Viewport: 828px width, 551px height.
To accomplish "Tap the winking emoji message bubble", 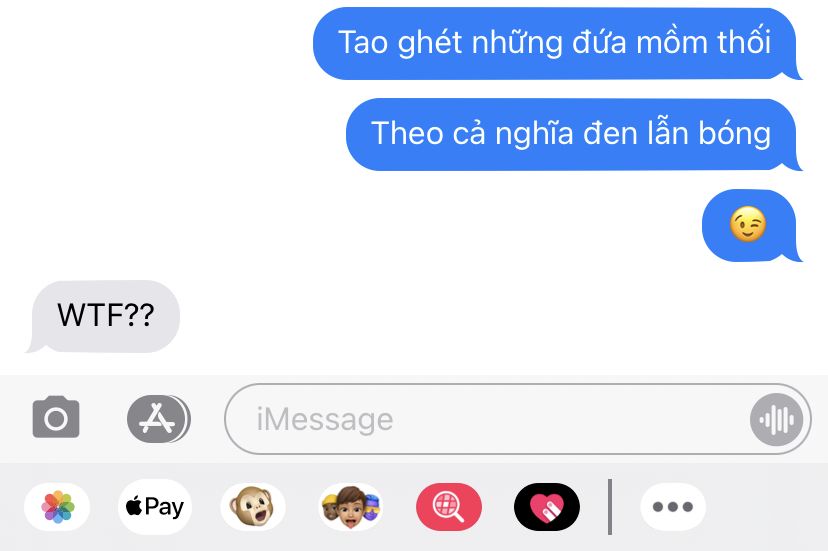I will [x=751, y=225].
